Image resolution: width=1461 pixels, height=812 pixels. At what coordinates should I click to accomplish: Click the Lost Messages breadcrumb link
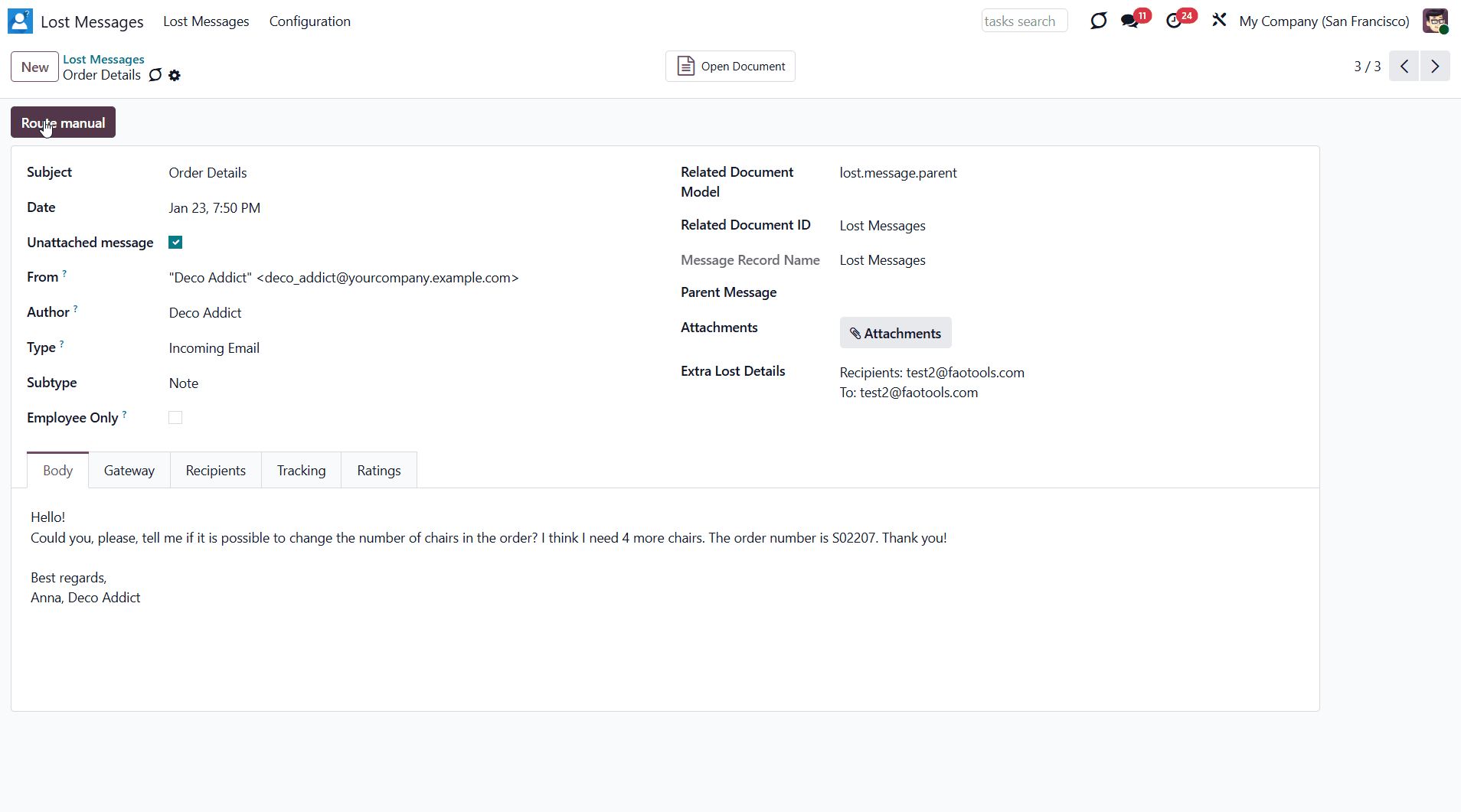click(103, 59)
